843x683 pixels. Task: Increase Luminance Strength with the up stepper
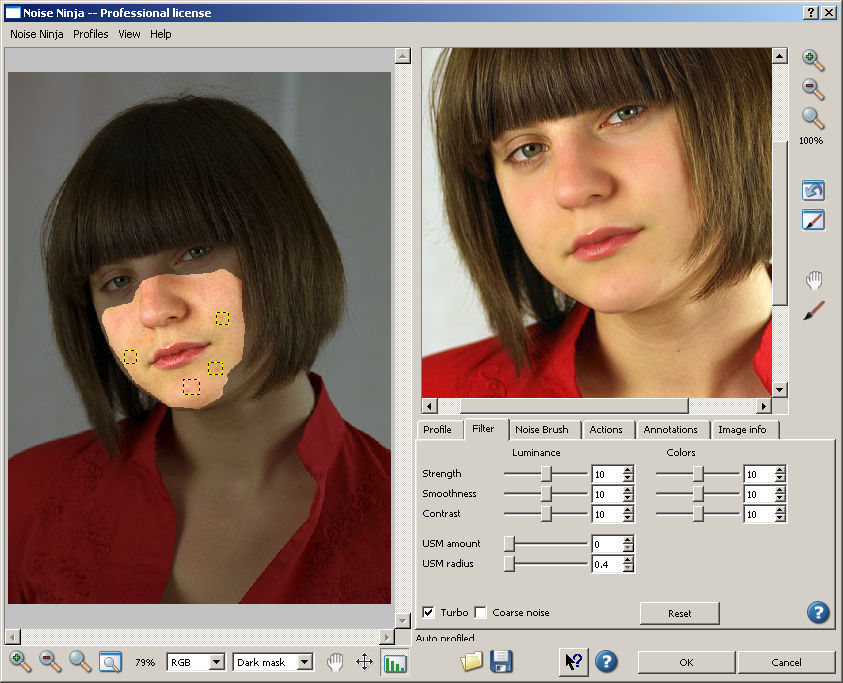pyautogui.click(x=627, y=470)
